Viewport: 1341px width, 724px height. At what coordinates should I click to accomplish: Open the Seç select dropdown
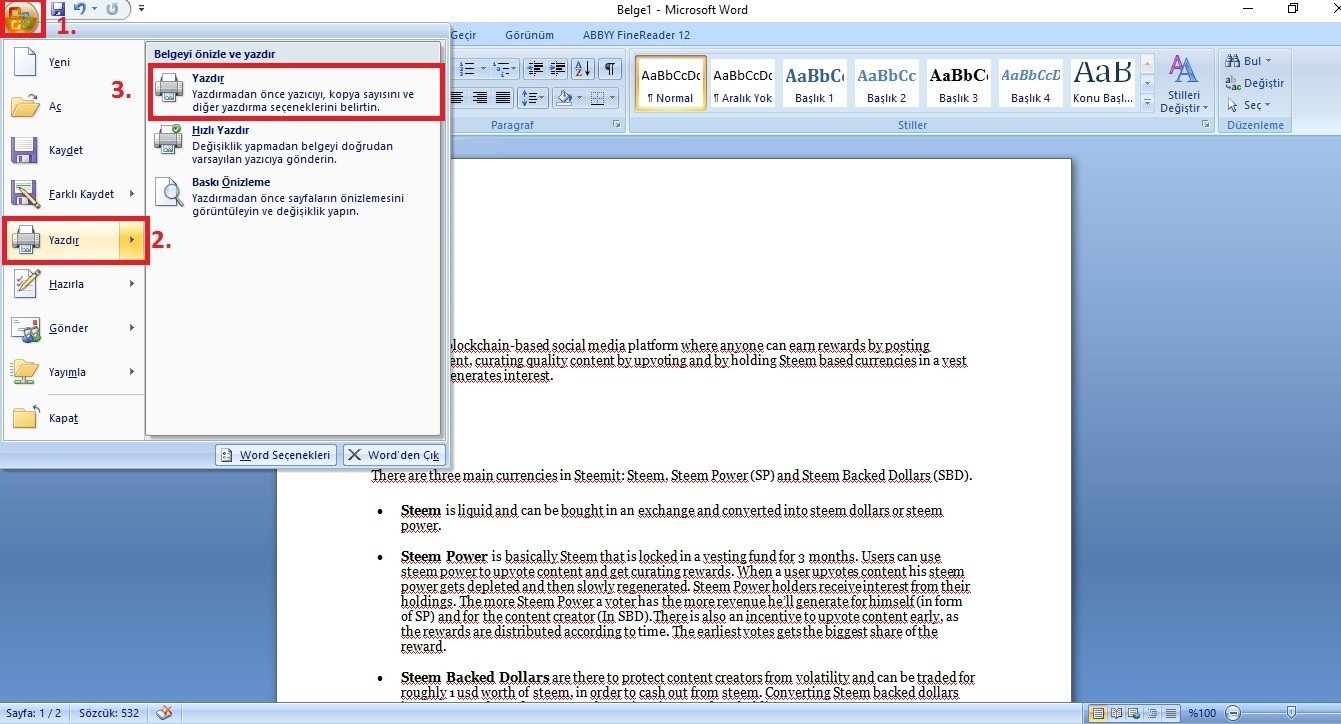pyautogui.click(x=1250, y=105)
